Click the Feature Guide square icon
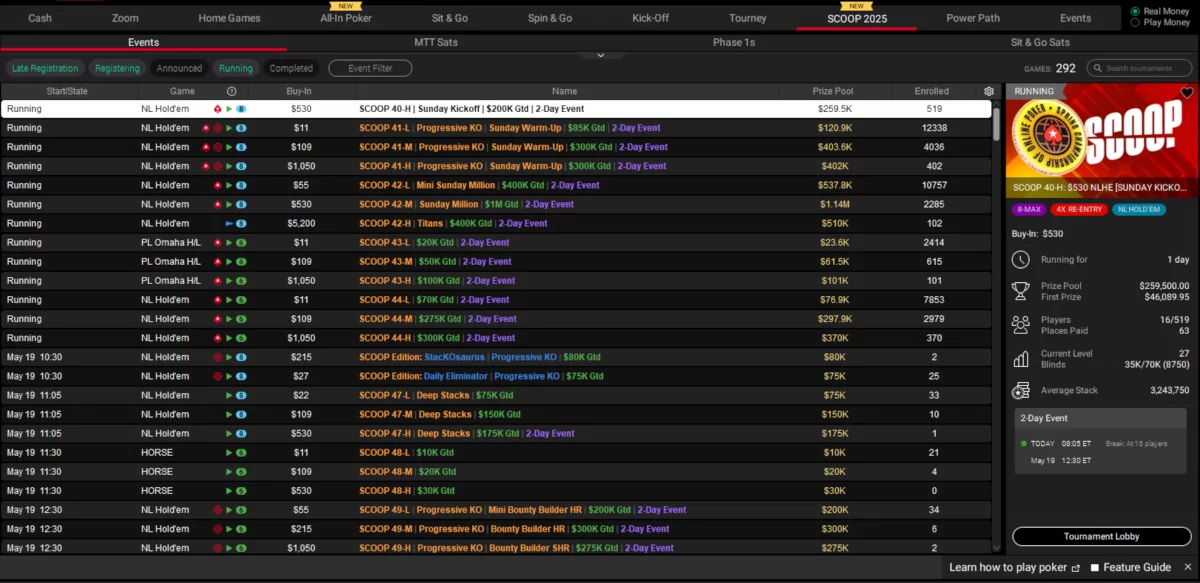The height and width of the screenshot is (583, 1200). pyautogui.click(x=1095, y=567)
